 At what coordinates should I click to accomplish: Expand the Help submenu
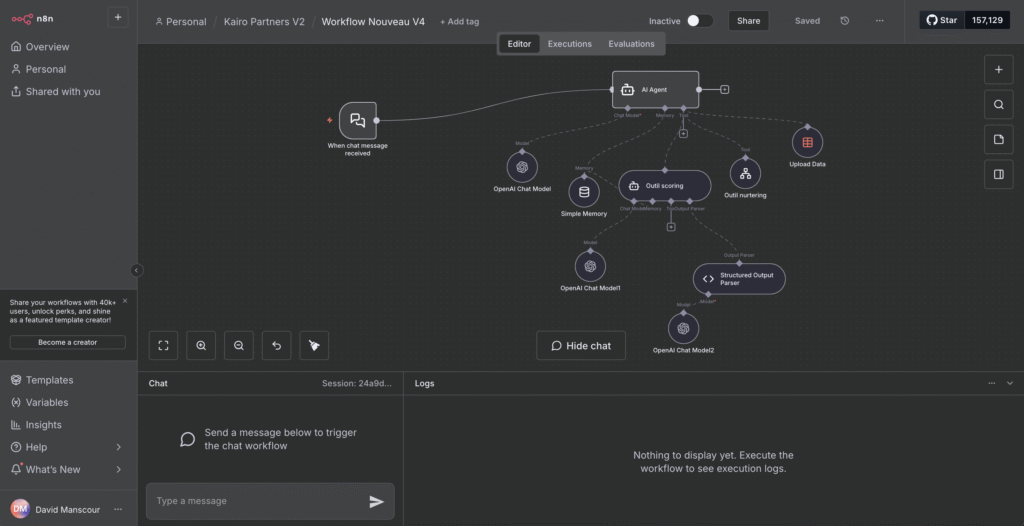click(119, 447)
